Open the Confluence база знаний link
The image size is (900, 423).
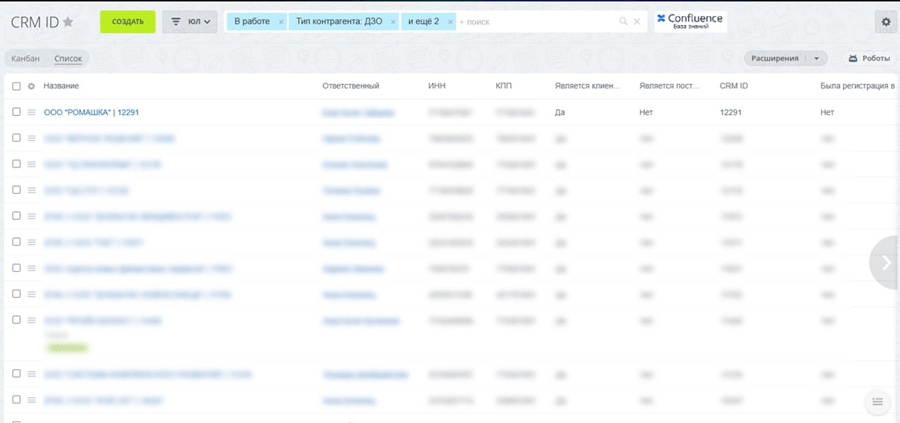[x=690, y=21]
